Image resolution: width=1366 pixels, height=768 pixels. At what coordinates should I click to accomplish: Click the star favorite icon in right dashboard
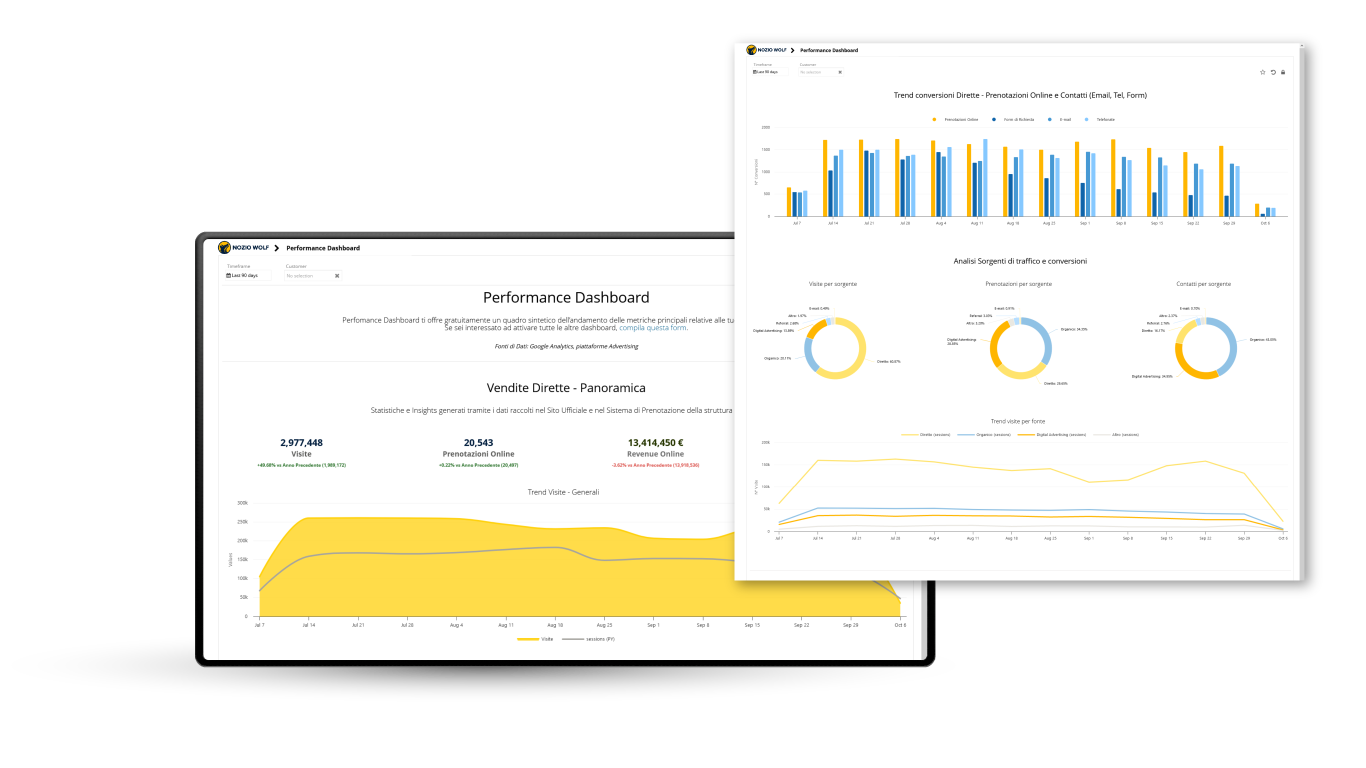tap(1263, 72)
